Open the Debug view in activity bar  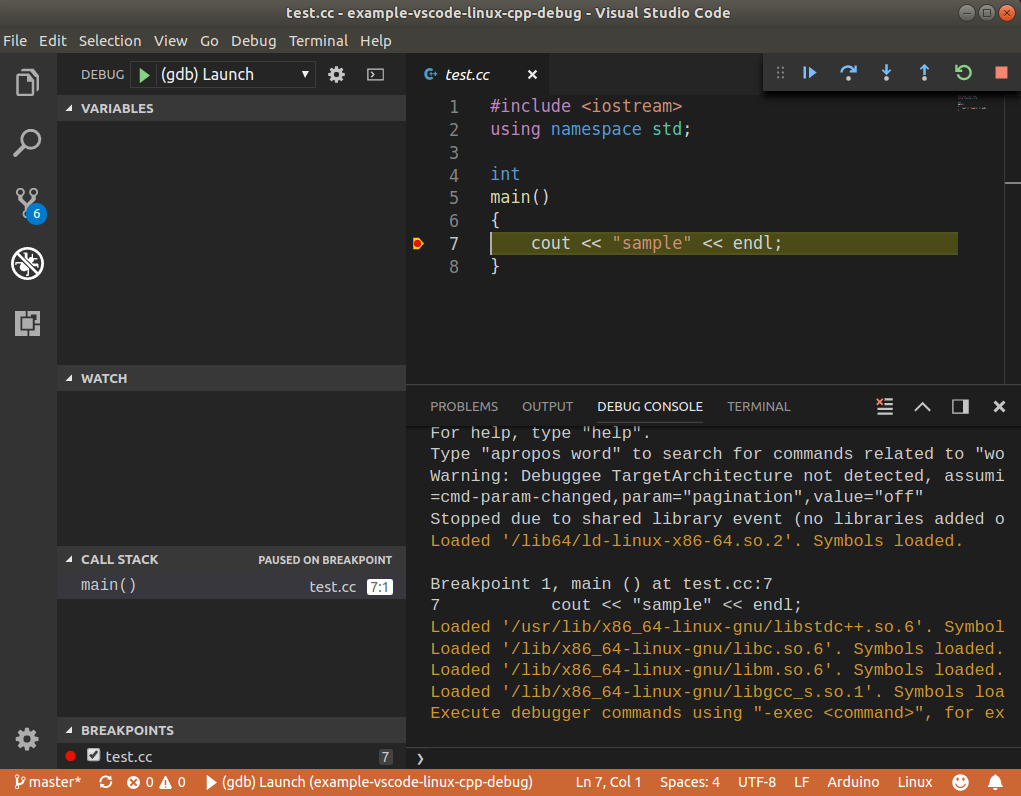tap(27, 263)
